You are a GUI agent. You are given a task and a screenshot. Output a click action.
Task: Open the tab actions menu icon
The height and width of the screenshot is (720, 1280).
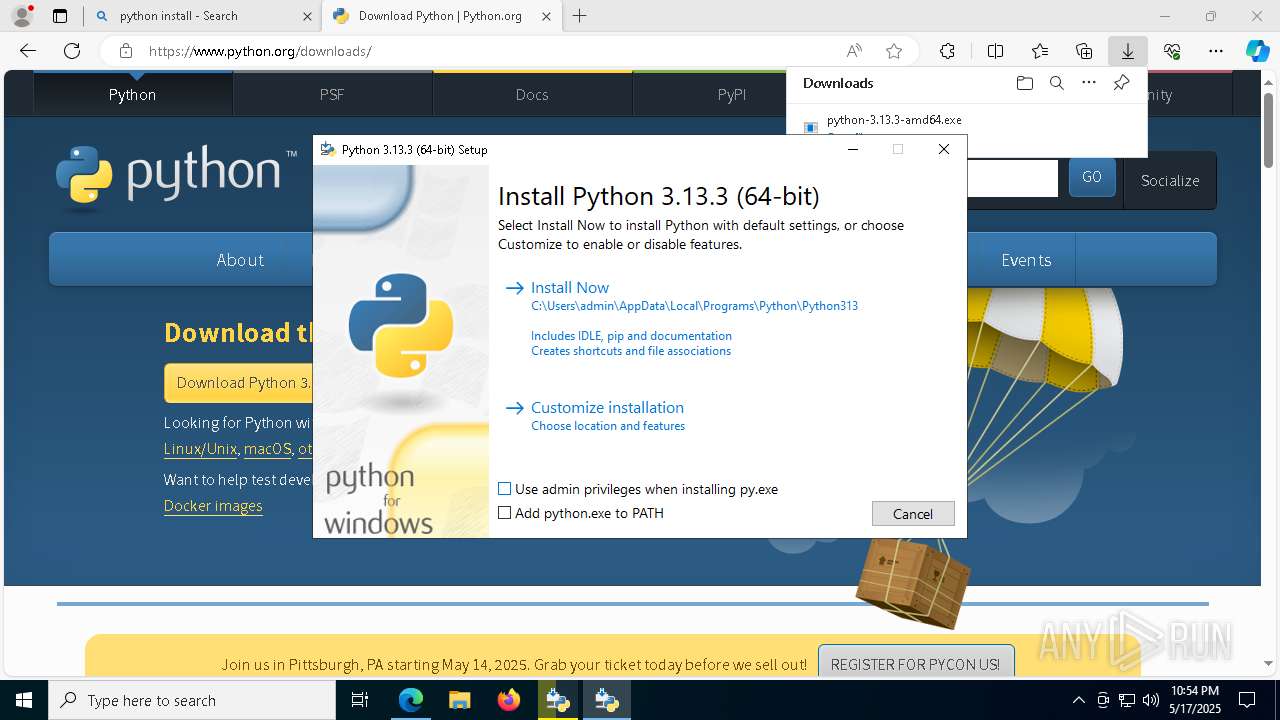pyautogui.click(x=60, y=16)
